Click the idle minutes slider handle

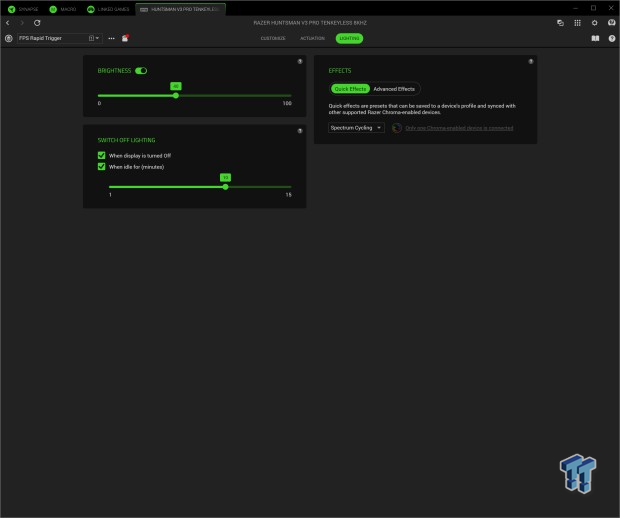[x=225, y=187]
